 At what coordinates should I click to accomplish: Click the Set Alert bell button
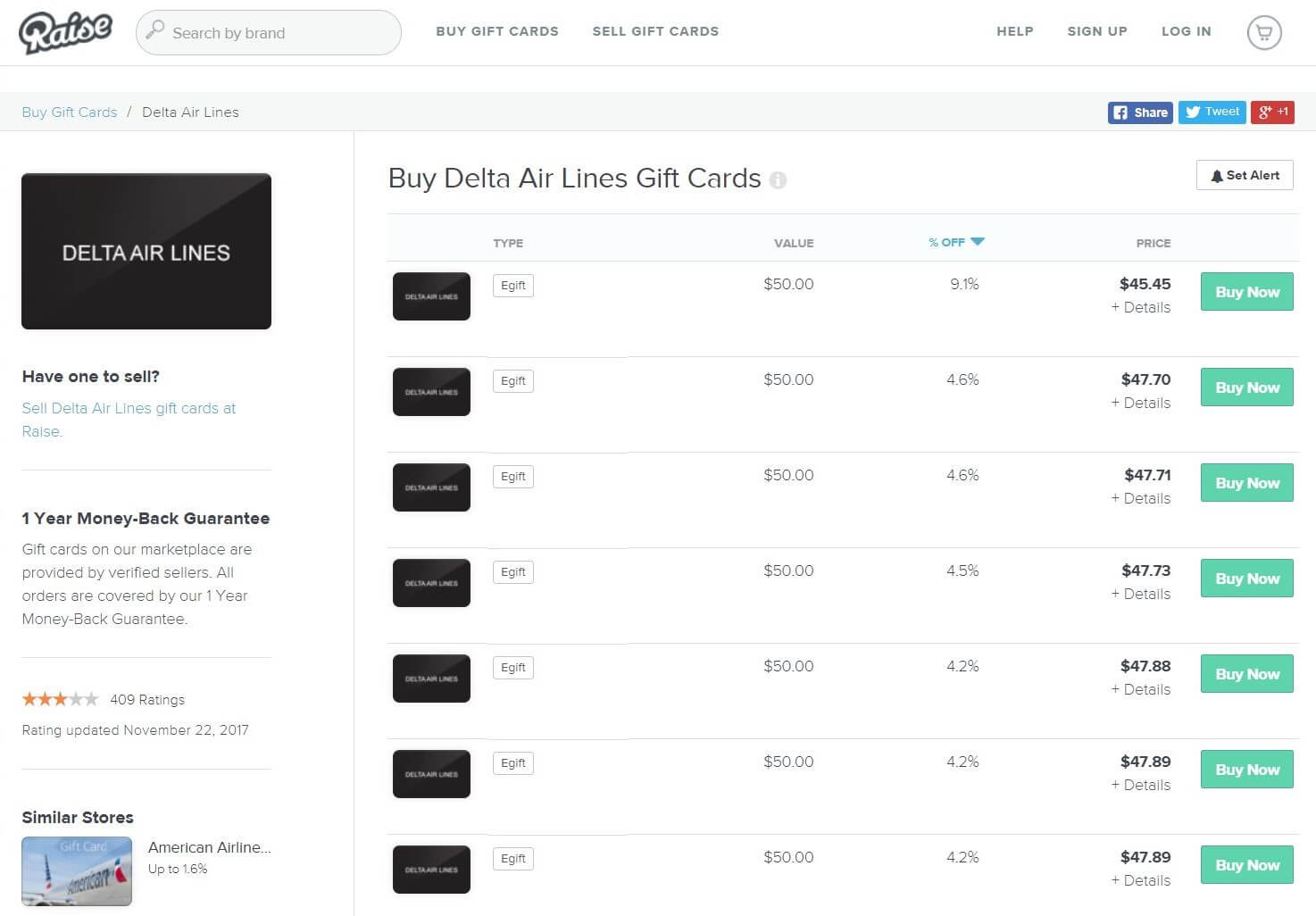pyautogui.click(x=1245, y=176)
